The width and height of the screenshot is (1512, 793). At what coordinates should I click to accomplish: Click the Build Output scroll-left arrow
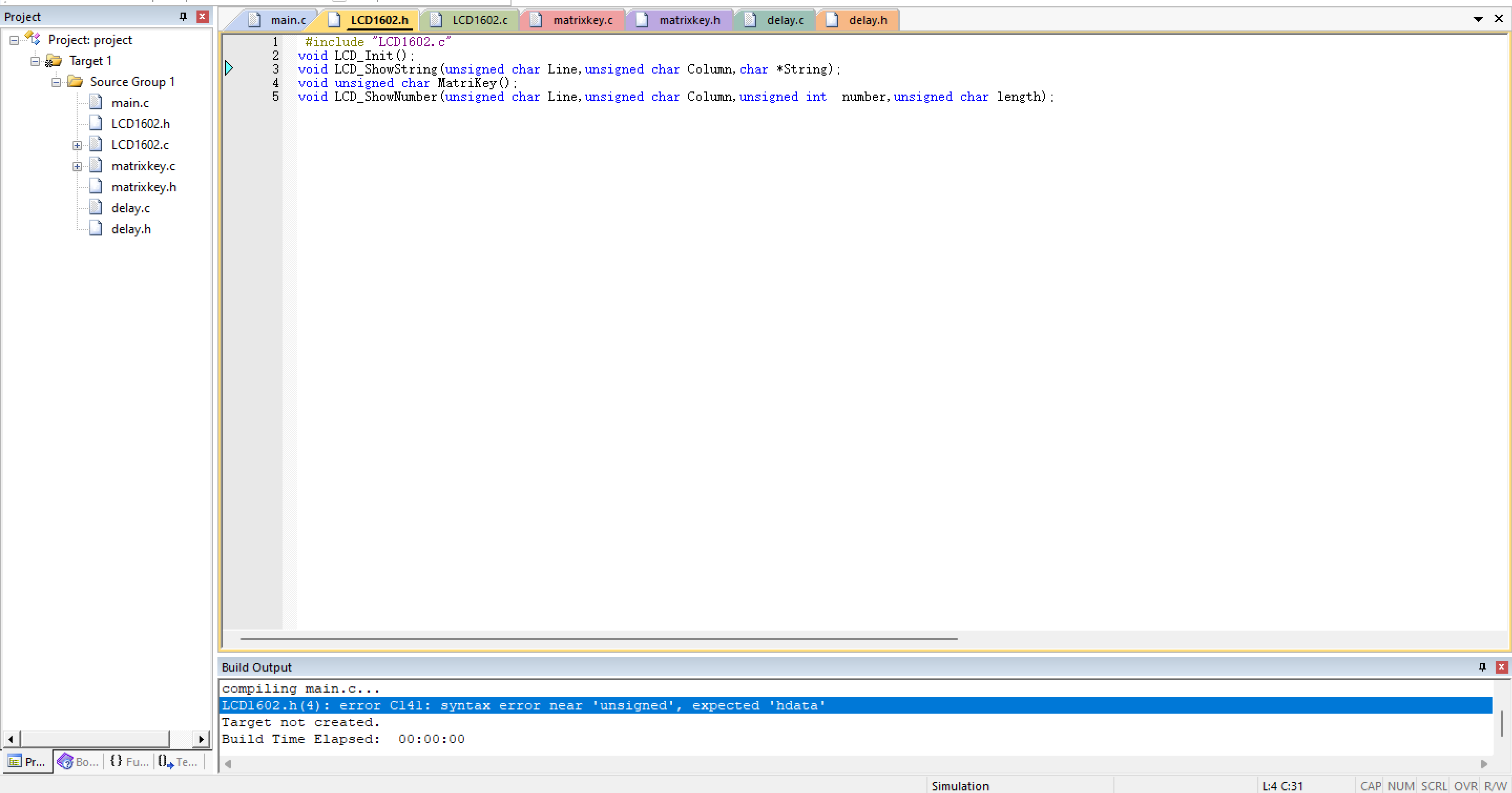(228, 764)
